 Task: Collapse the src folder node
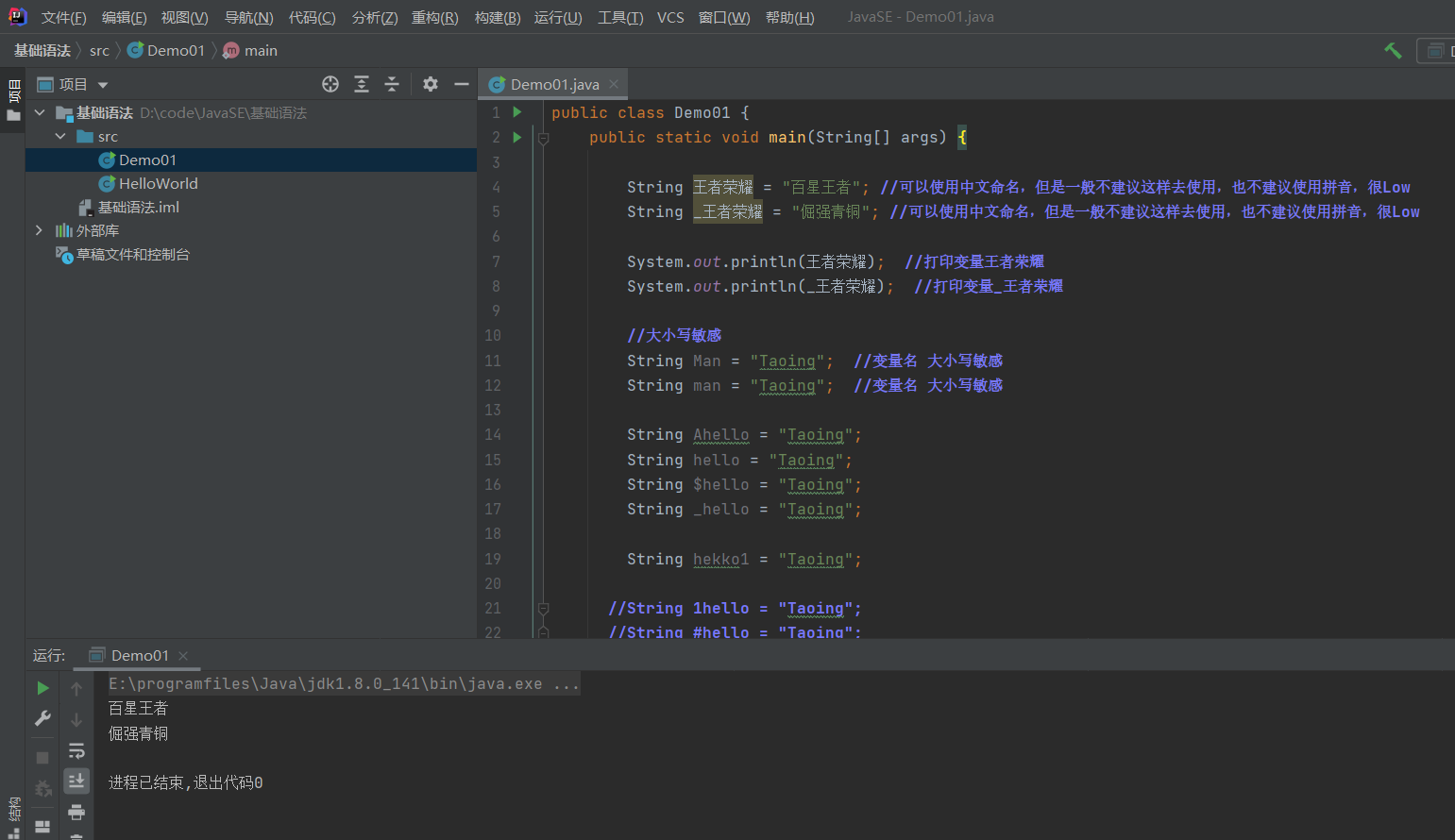pyautogui.click(x=60, y=136)
